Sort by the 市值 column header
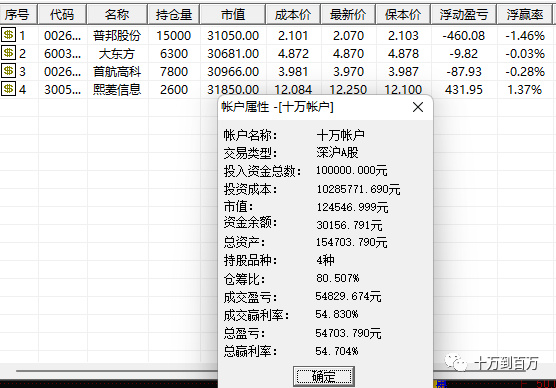The image size is (556, 388). (233, 15)
